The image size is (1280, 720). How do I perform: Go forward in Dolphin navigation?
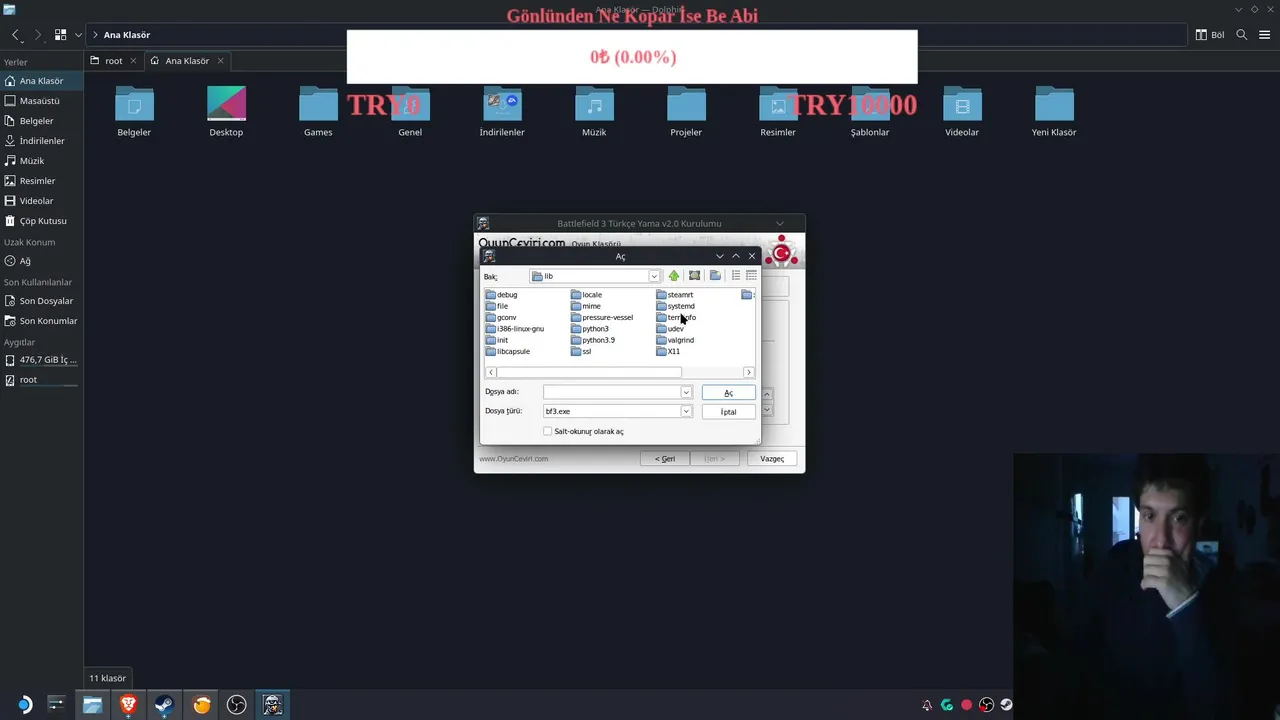point(38,35)
